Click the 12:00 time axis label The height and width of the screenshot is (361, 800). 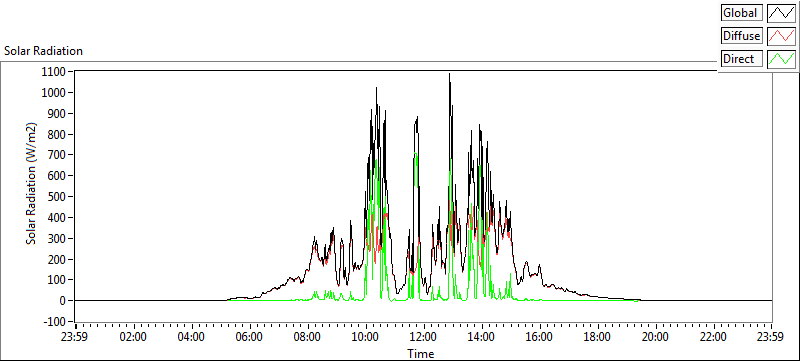coord(423,337)
